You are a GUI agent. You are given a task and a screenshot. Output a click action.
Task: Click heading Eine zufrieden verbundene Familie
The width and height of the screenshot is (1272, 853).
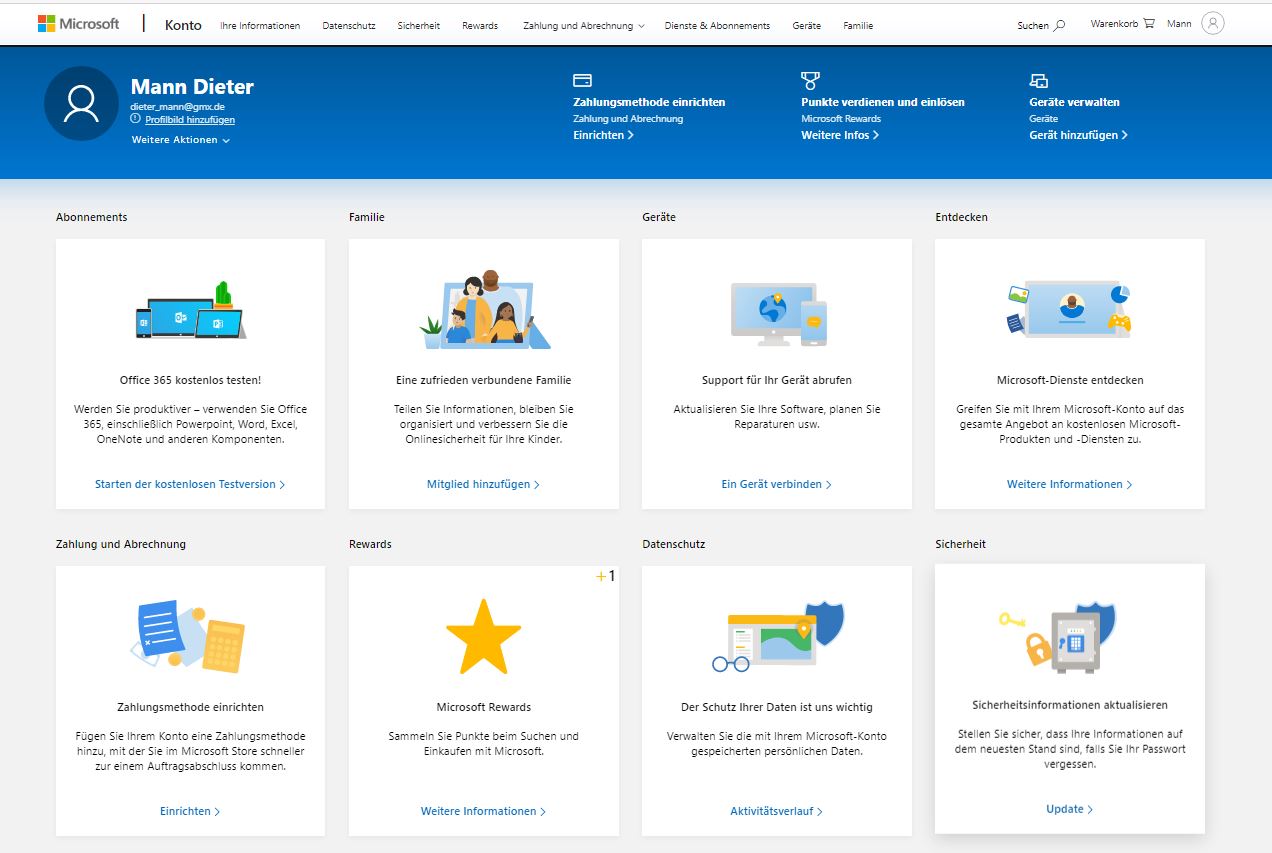(484, 380)
